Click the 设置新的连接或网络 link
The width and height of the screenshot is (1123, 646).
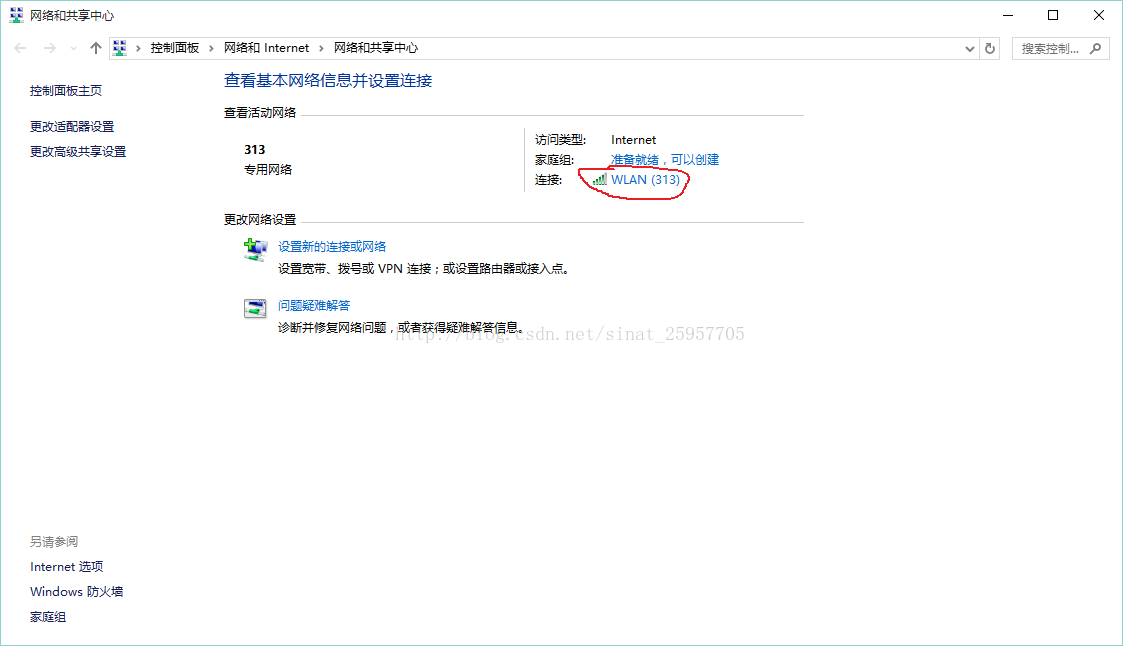[332, 246]
